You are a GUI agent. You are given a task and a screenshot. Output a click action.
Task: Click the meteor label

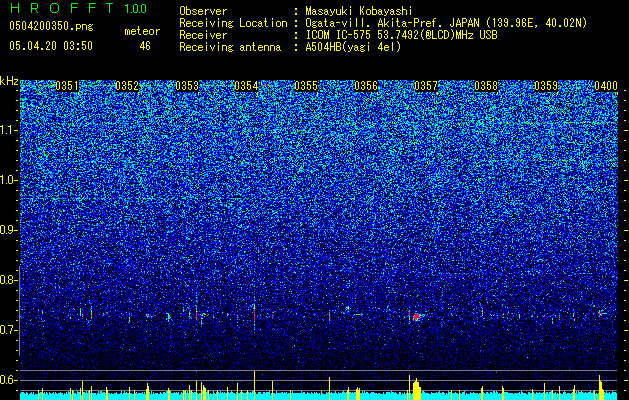click(x=142, y=31)
